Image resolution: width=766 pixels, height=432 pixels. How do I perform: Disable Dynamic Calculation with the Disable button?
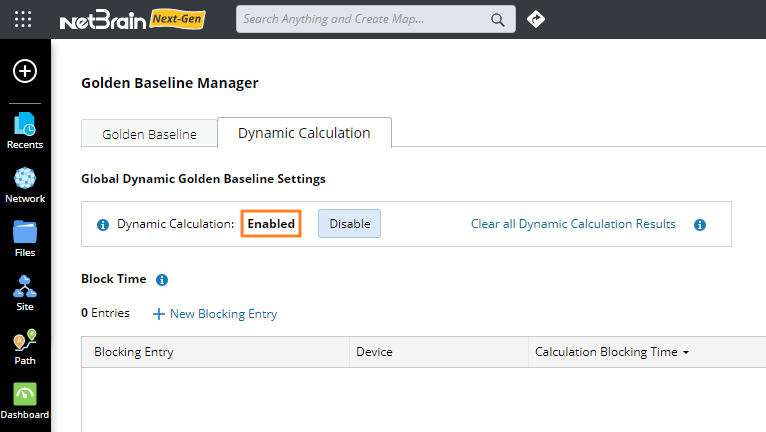(x=349, y=224)
